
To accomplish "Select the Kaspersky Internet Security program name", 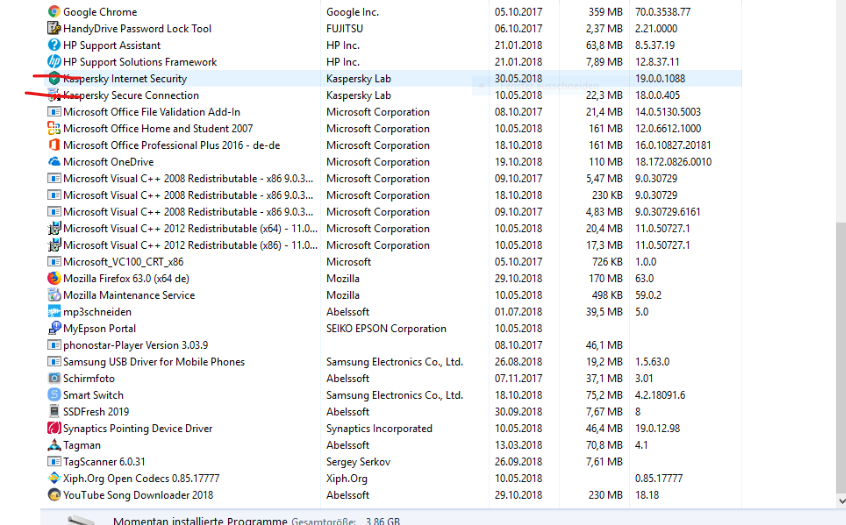I will (x=125, y=78).
